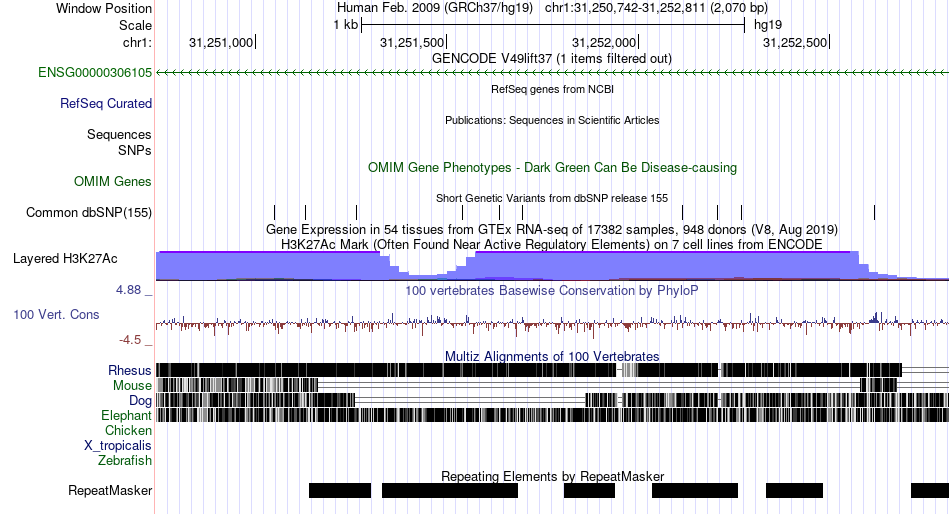Click the GTEx Gene Expression track title
This screenshot has height=514, width=950.
[552, 230]
